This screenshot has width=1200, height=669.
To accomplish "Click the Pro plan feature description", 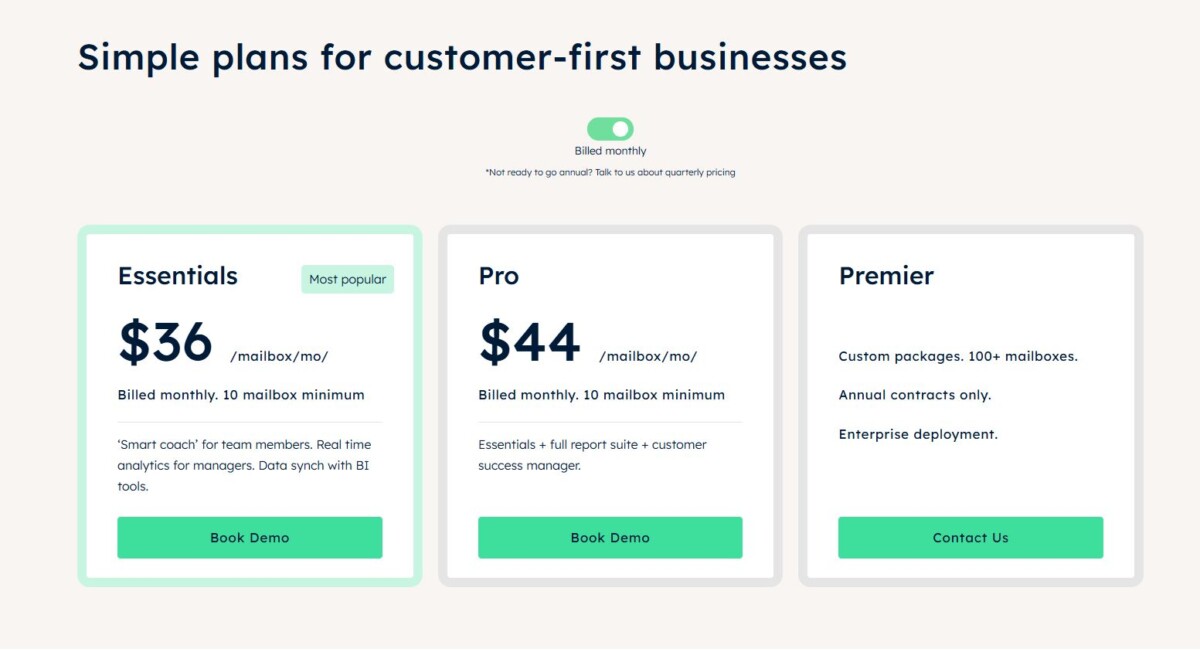I will pos(592,455).
